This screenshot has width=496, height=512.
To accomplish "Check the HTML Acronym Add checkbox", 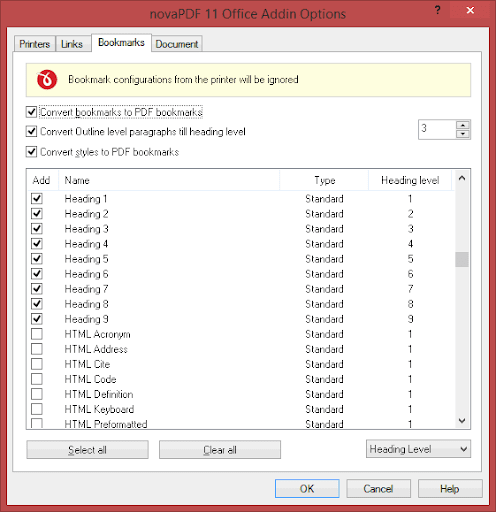I will tap(37, 334).
